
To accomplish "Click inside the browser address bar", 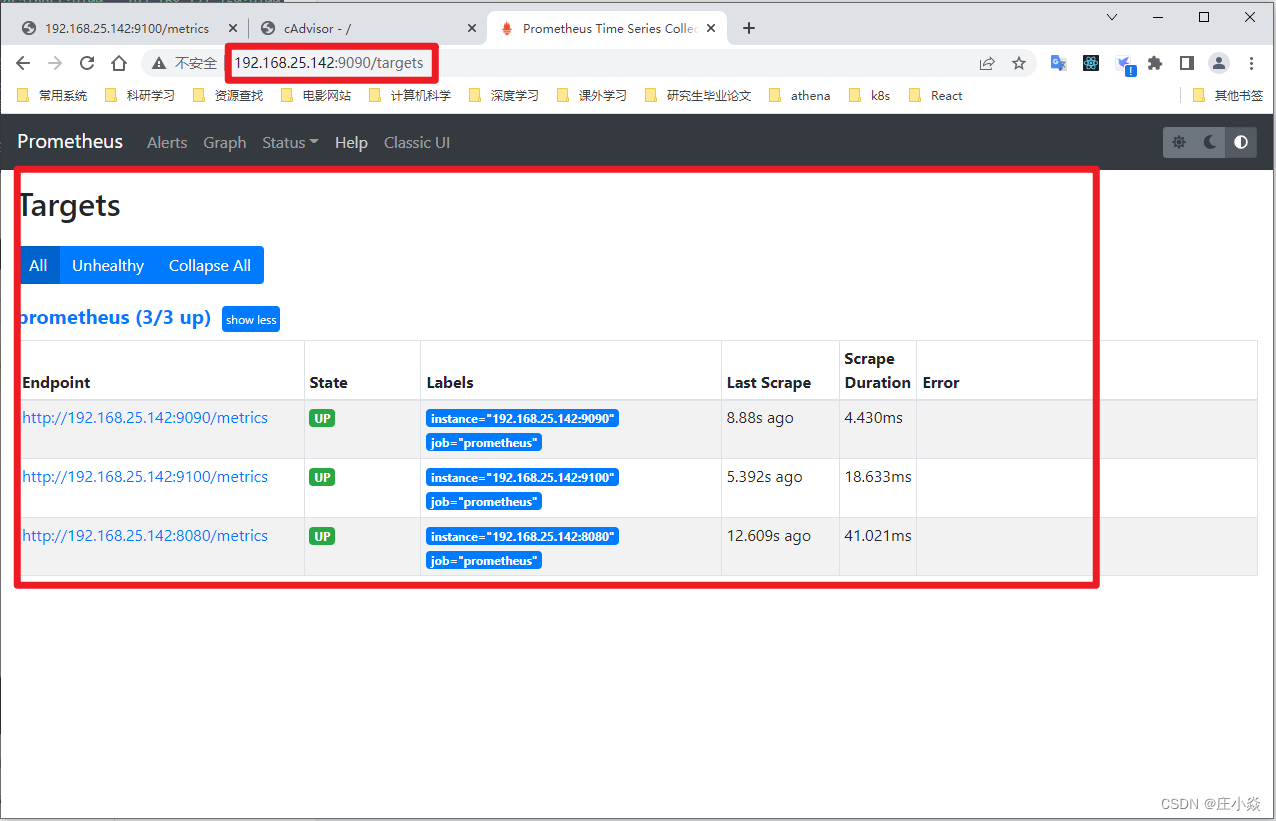I will pyautogui.click(x=331, y=62).
